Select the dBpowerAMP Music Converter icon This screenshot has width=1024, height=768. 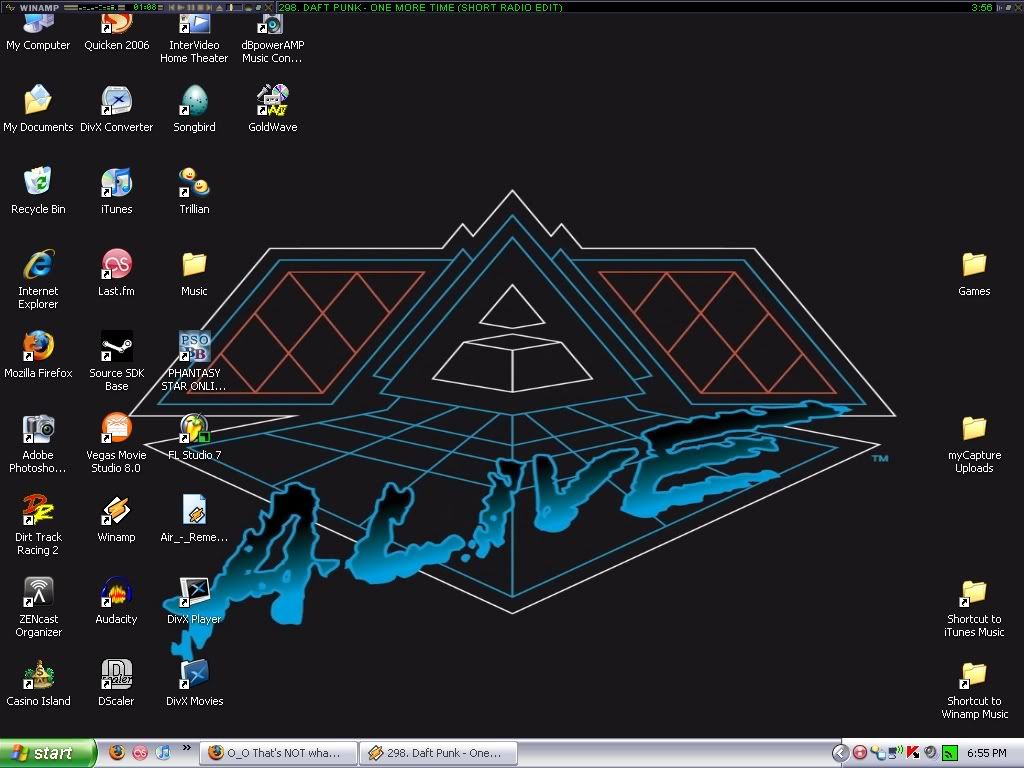pos(272,39)
